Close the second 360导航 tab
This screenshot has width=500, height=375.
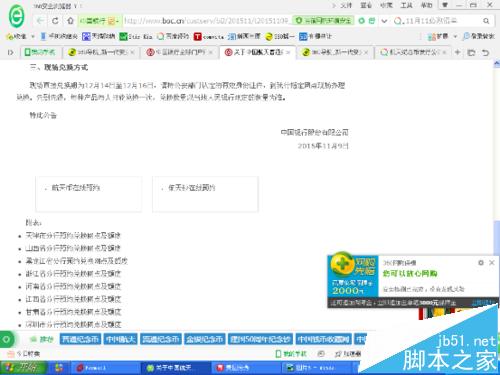pos(366,52)
